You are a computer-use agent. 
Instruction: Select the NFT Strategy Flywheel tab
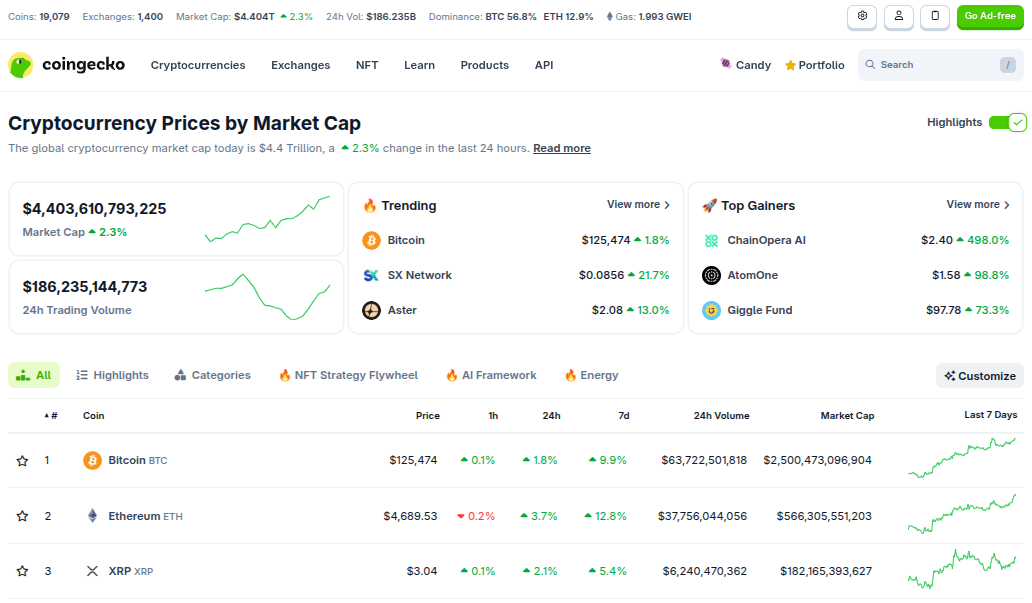[x=348, y=376]
